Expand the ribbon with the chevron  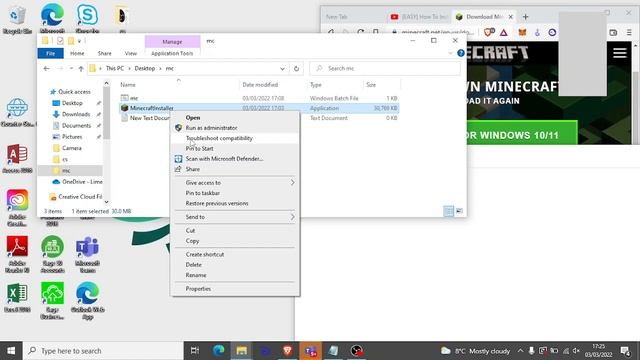(x=451, y=53)
